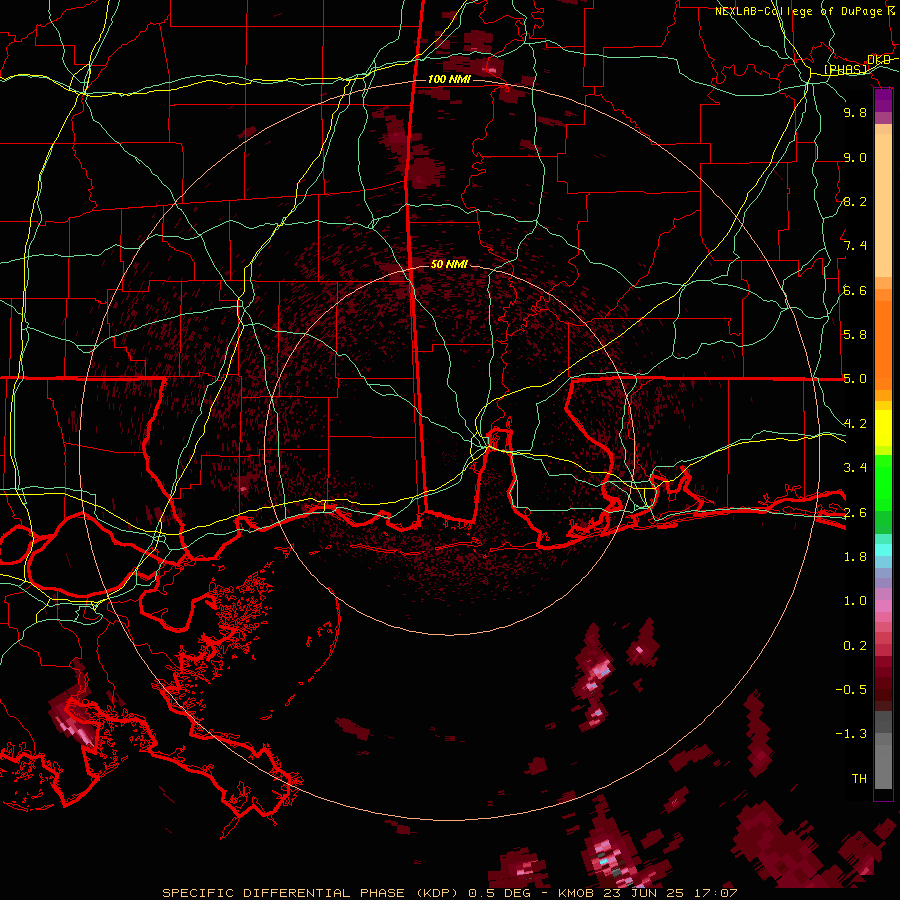Image resolution: width=900 pixels, height=900 pixels.
Task: Click the -1.3 color scale value
Action: (851, 734)
